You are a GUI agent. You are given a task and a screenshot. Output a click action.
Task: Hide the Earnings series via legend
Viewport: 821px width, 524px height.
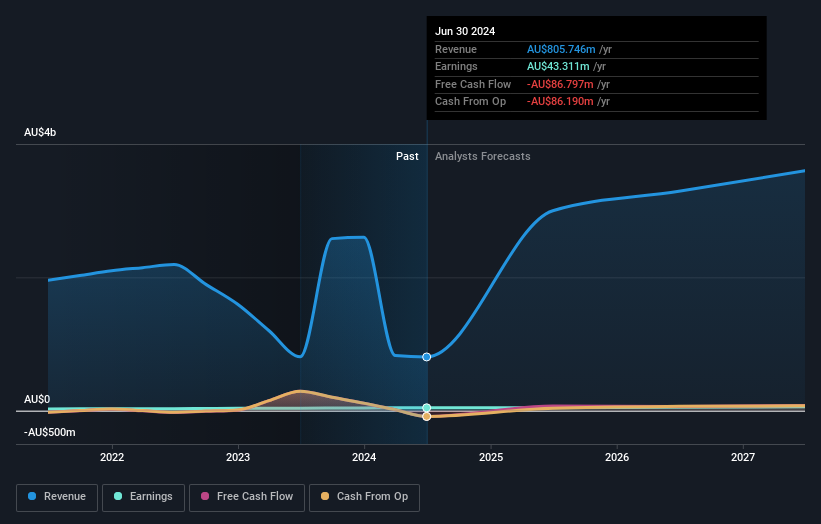click(x=143, y=497)
